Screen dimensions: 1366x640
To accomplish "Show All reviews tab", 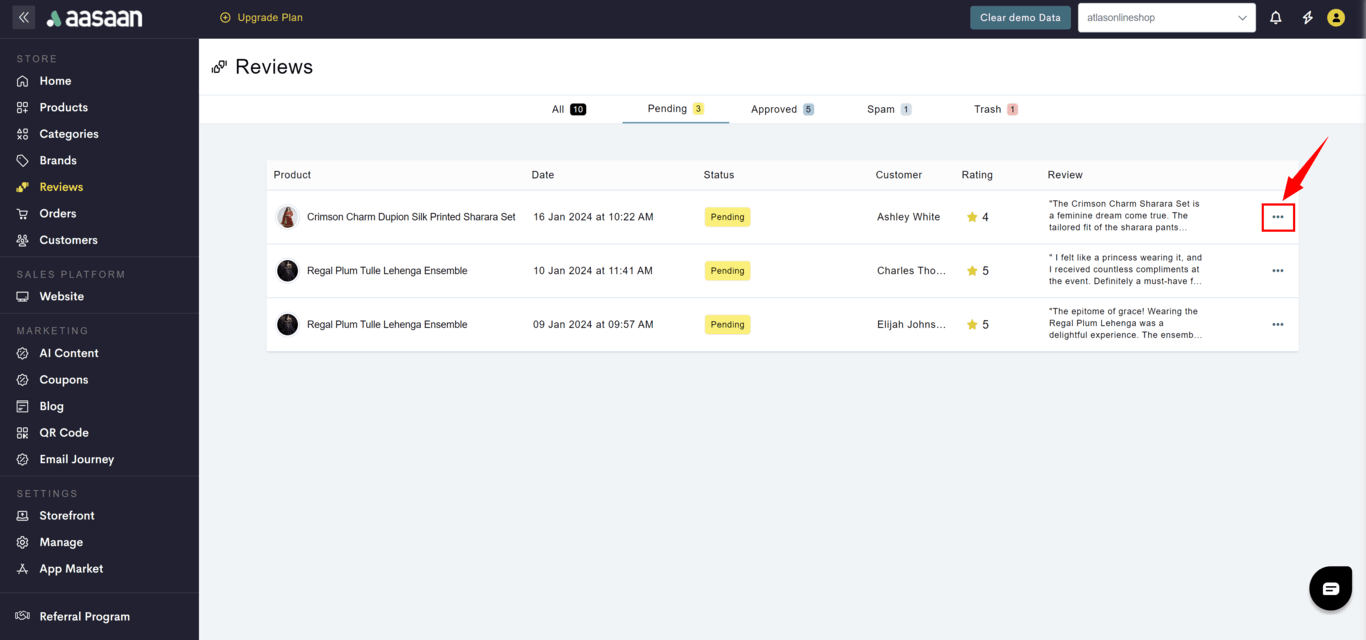I will [568, 109].
